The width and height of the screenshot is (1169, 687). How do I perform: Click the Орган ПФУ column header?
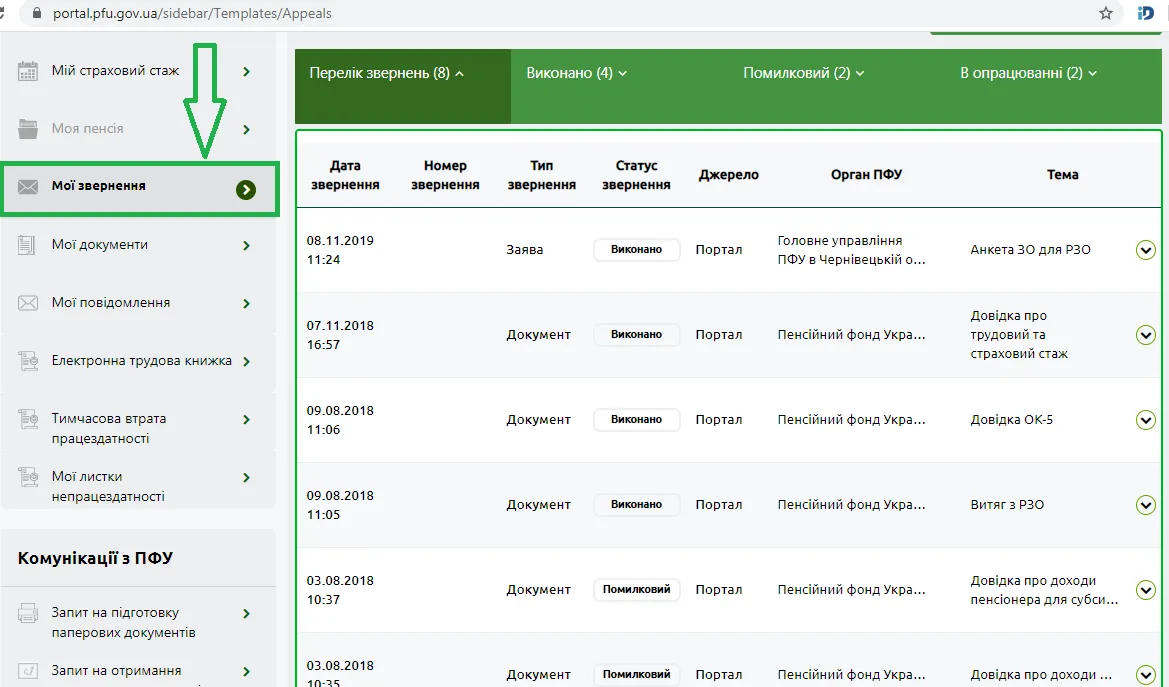(866, 175)
